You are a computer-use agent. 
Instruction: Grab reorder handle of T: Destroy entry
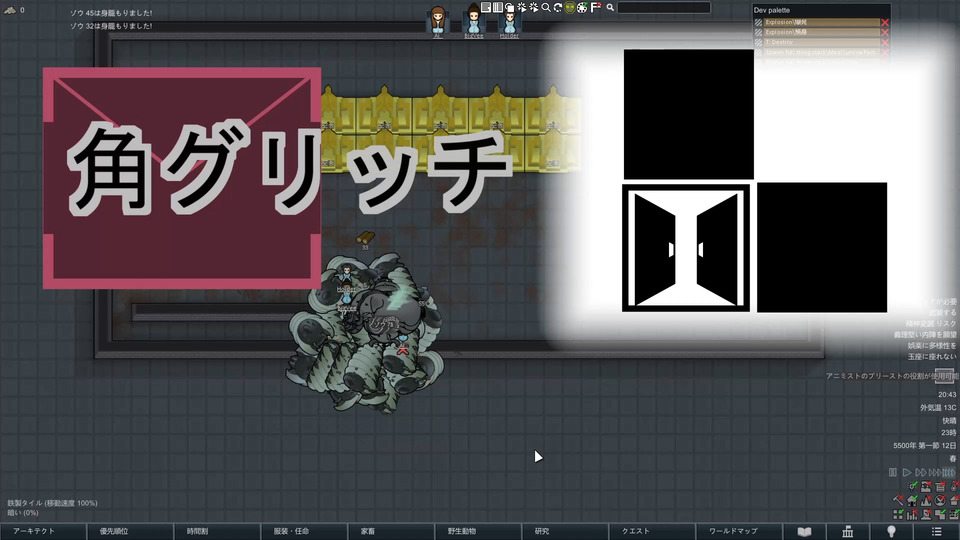[x=759, y=42]
